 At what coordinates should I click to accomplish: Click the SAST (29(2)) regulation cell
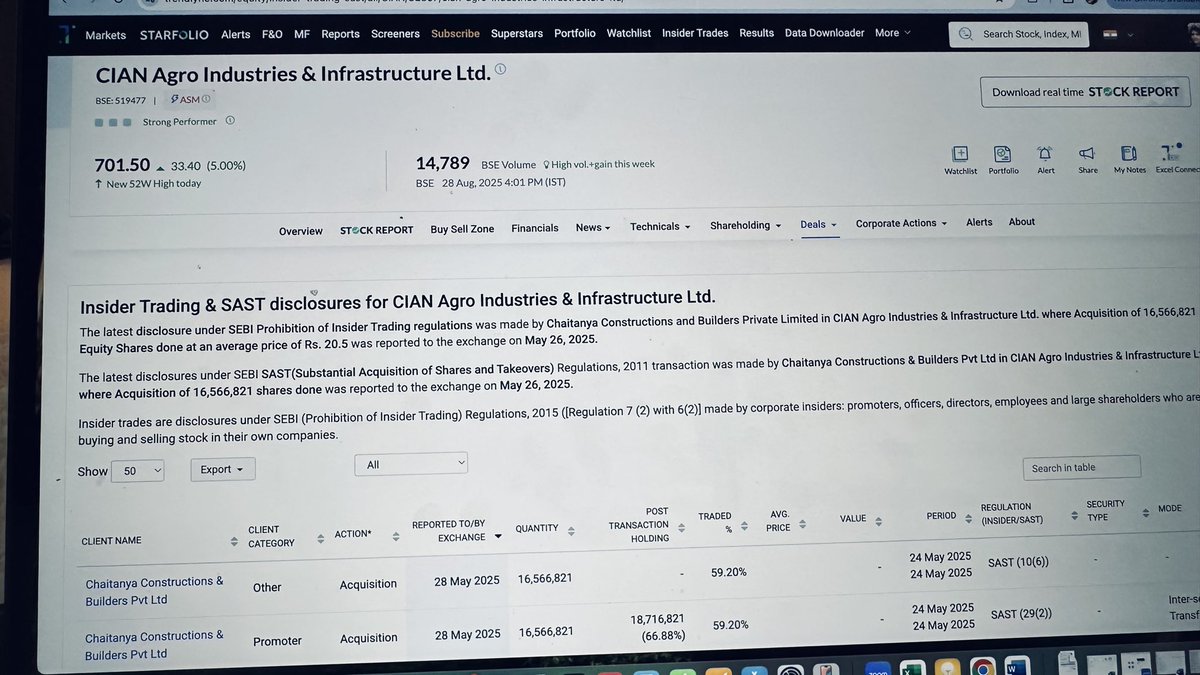click(1021, 614)
